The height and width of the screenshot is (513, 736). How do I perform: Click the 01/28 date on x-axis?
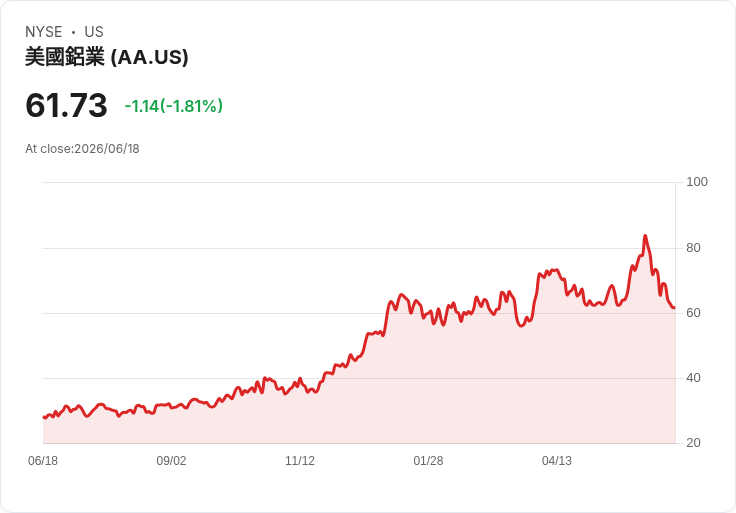point(428,461)
